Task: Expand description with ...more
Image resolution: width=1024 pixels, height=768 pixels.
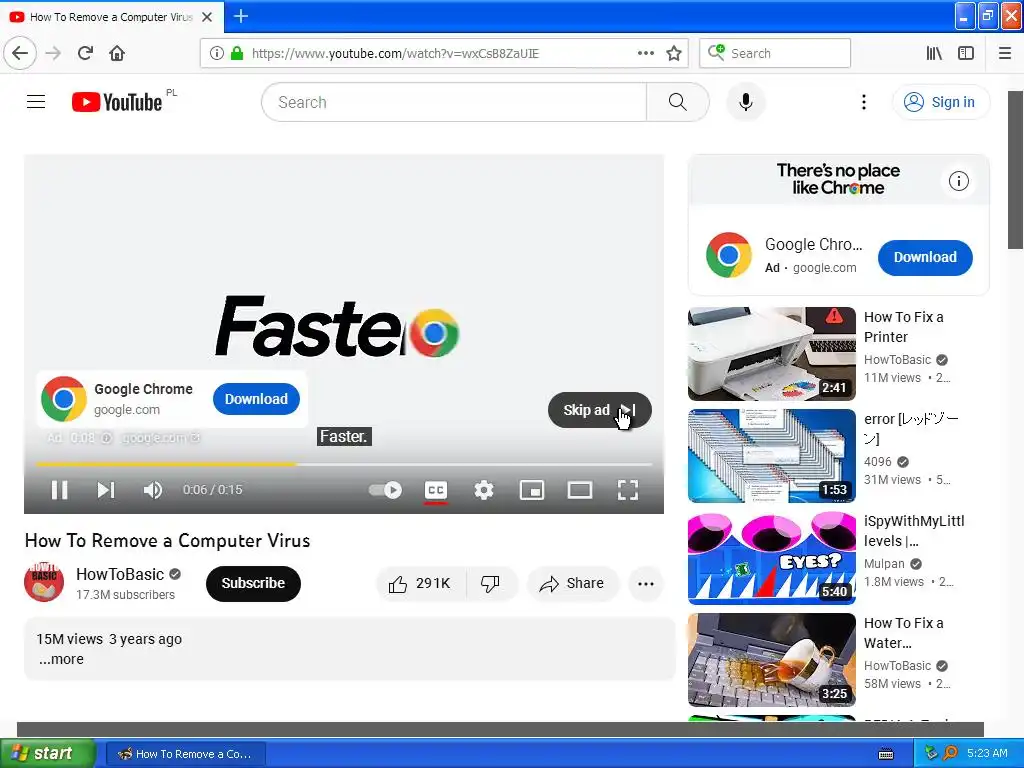Action: [61, 659]
